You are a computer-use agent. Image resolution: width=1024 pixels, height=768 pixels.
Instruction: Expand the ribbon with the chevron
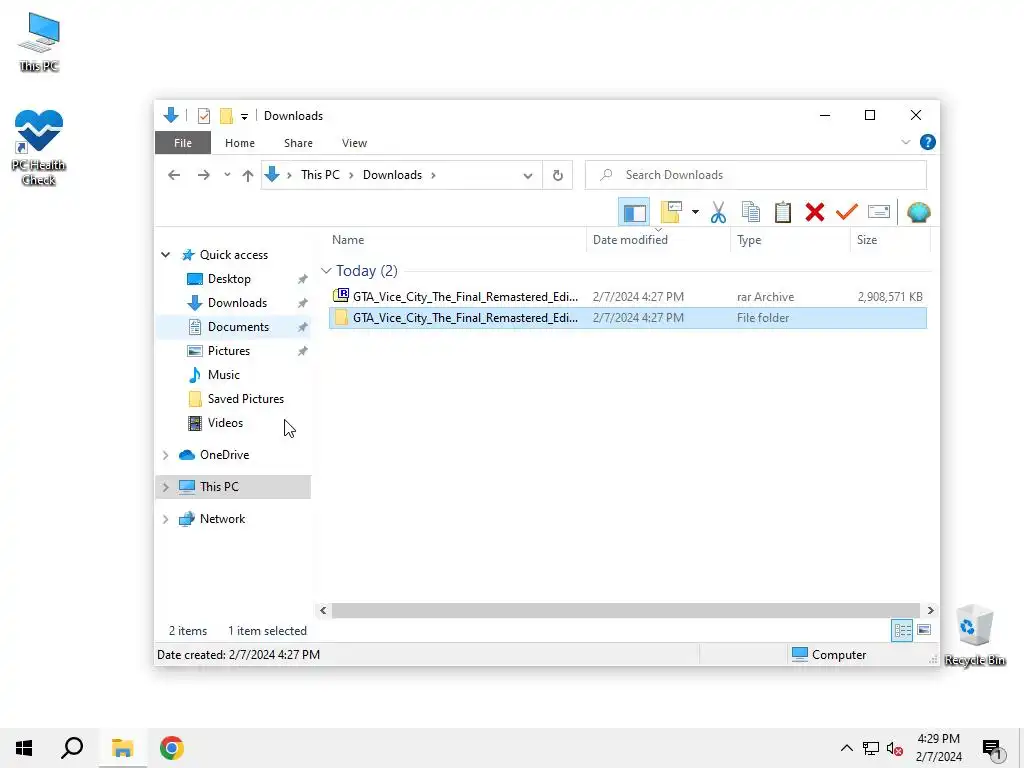tap(905, 142)
